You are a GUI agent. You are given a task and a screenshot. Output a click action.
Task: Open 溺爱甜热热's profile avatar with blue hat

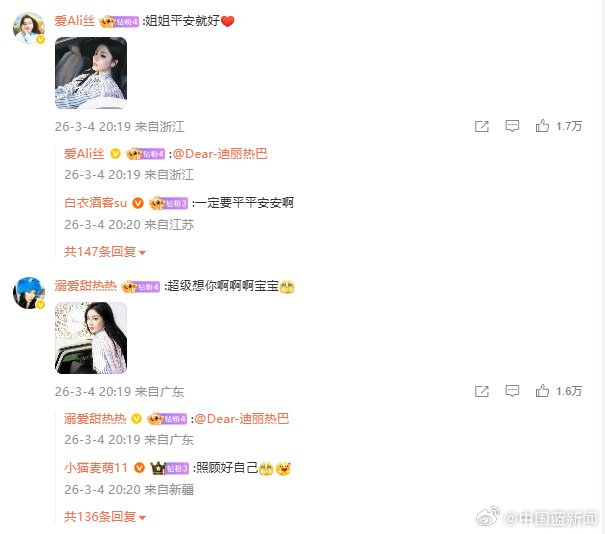[x=29, y=293]
